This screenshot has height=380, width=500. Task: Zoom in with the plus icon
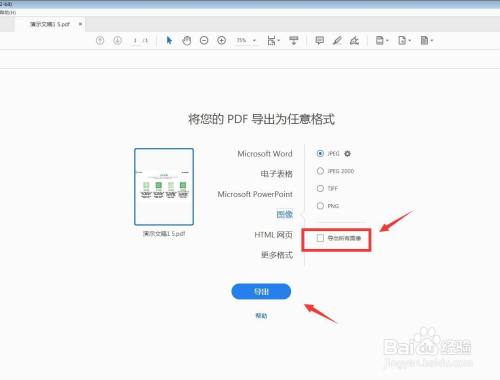coord(222,41)
